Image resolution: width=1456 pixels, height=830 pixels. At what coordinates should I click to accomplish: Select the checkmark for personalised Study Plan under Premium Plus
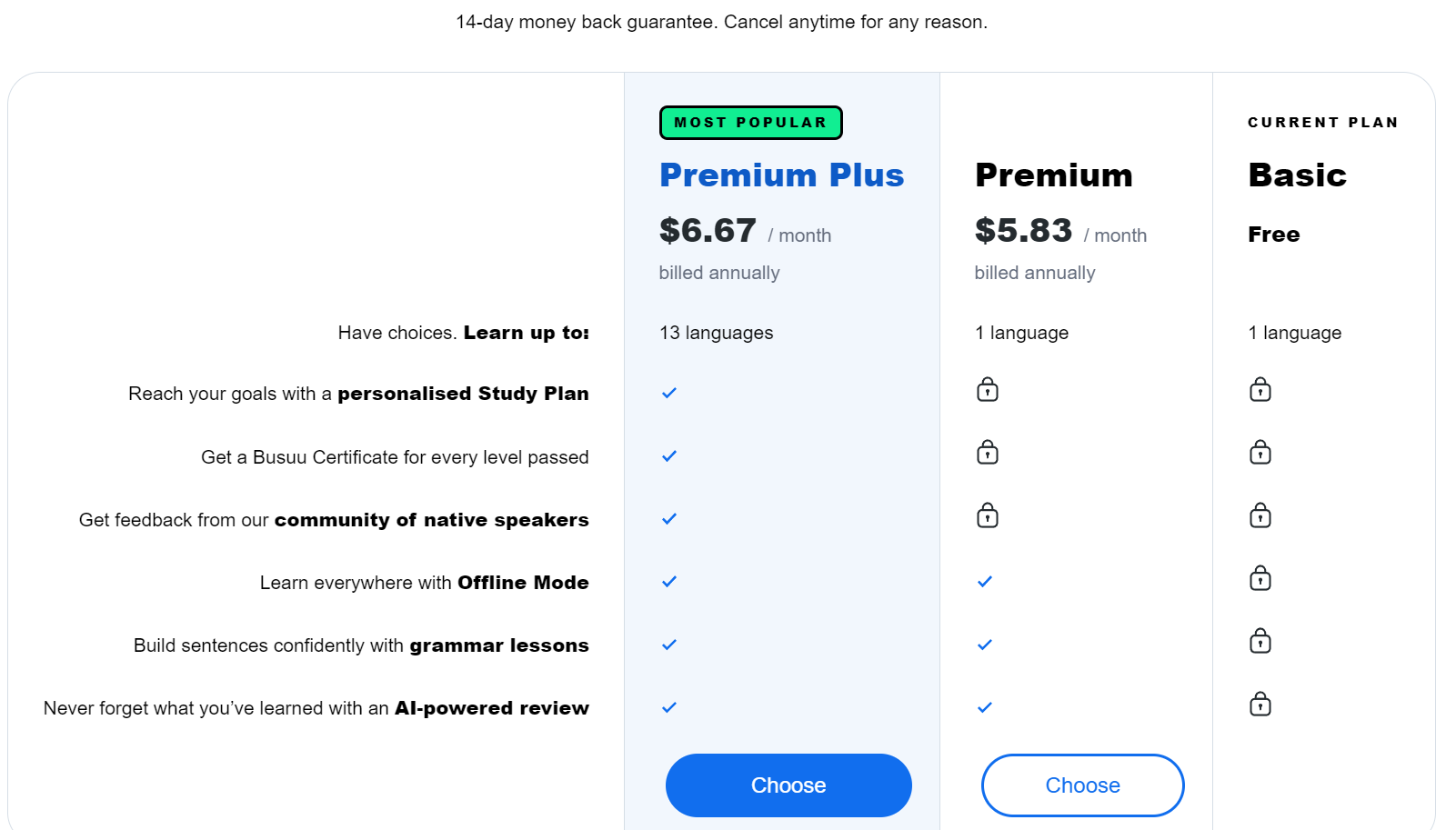(668, 393)
